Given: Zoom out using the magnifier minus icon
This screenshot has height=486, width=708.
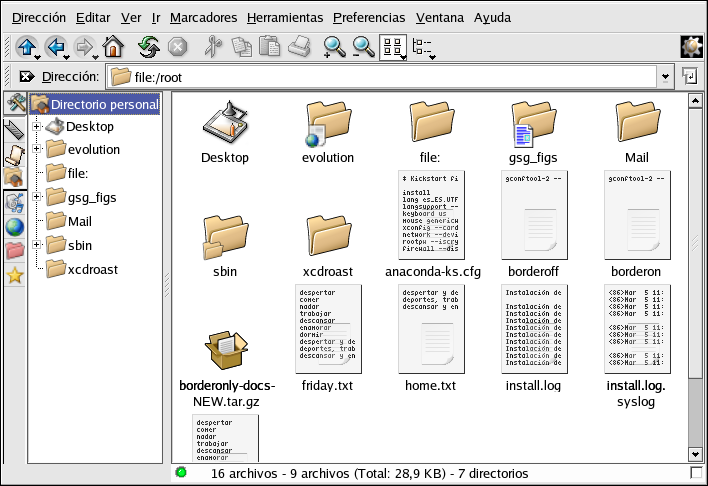Looking at the screenshot, I should coord(363,46).
